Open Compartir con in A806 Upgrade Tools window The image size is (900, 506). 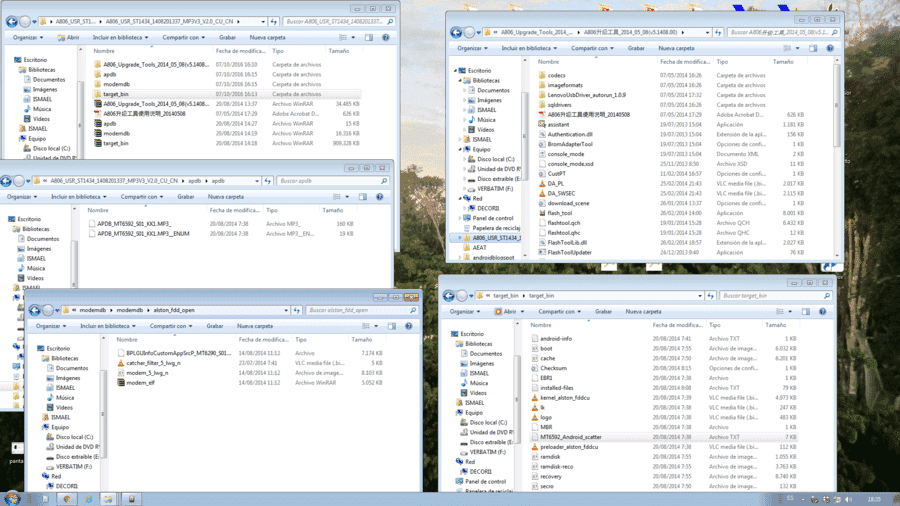tap(592, 49)
